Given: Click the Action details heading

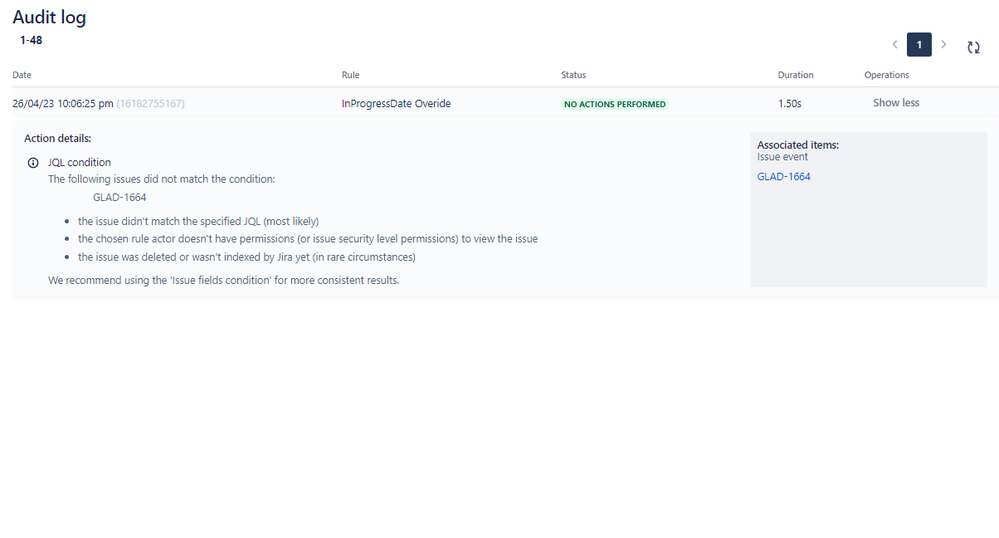Looking at the screenshot, I should click(x=57, y=138).
